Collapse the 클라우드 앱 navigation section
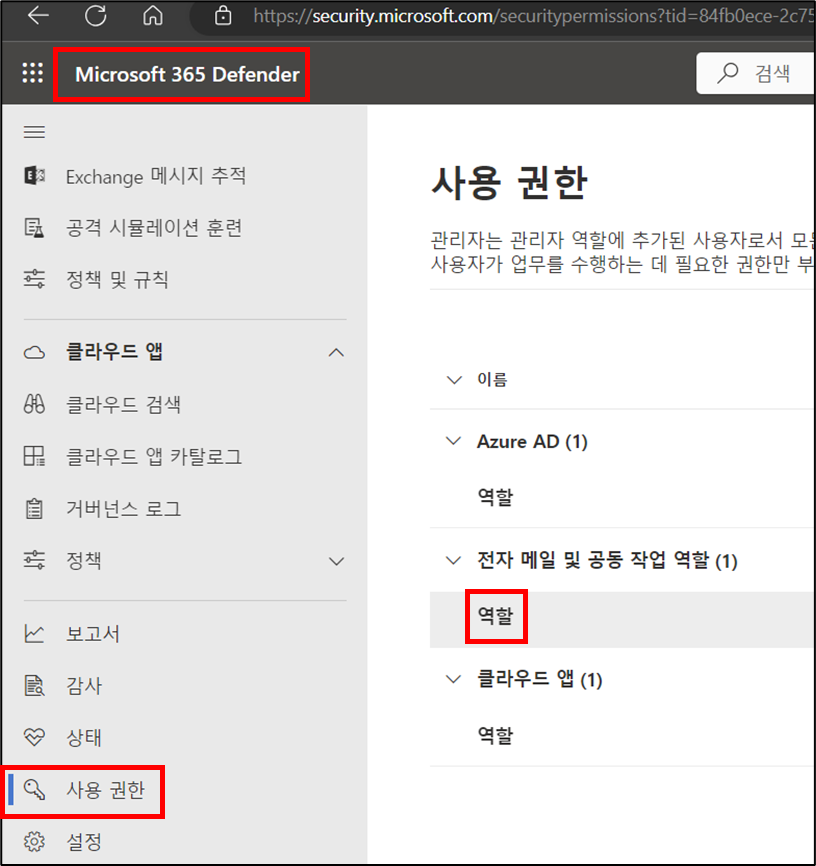816x866 pixels. (336, 352)
